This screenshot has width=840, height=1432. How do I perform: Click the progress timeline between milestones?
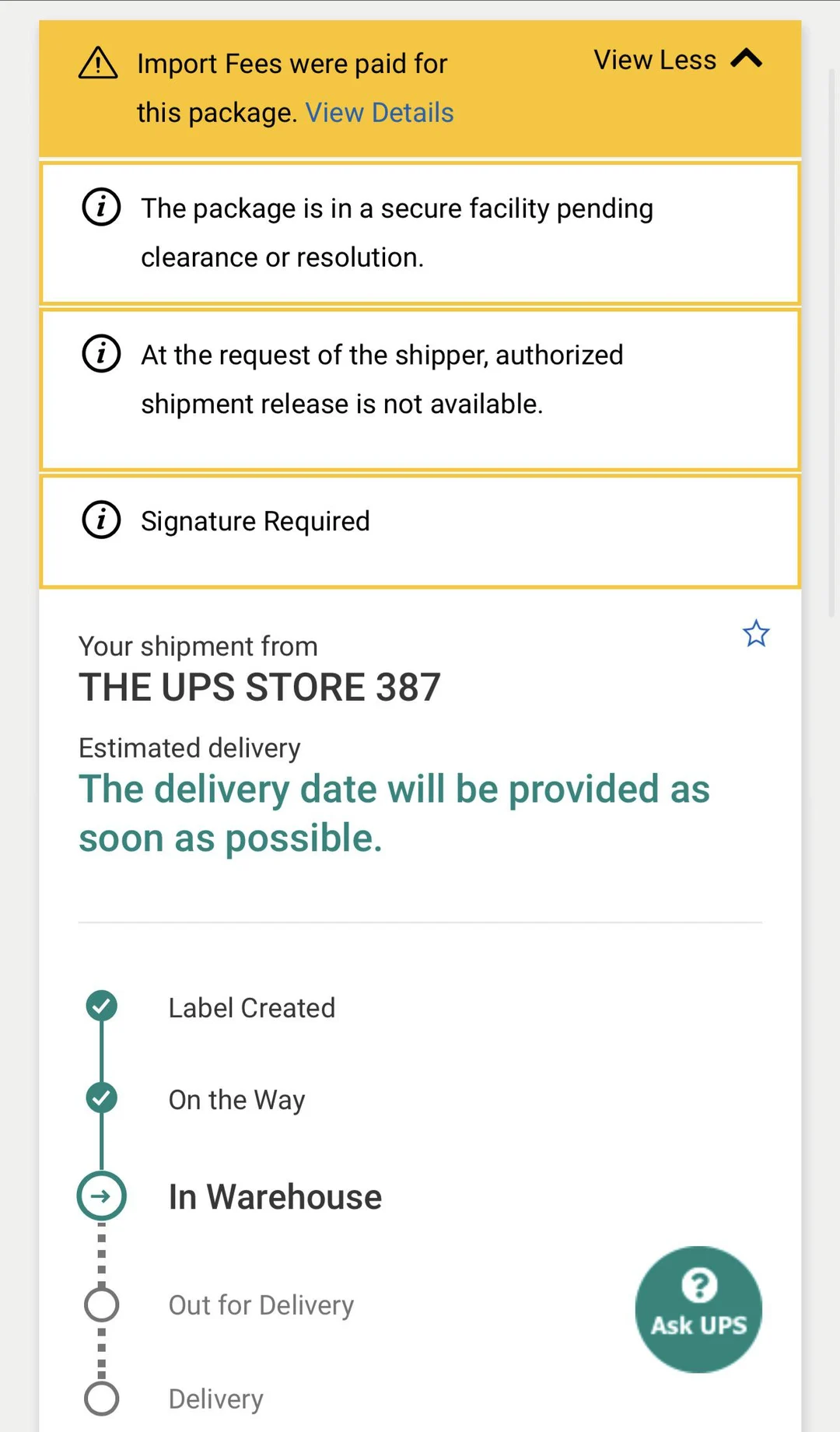coord(101,1052)
